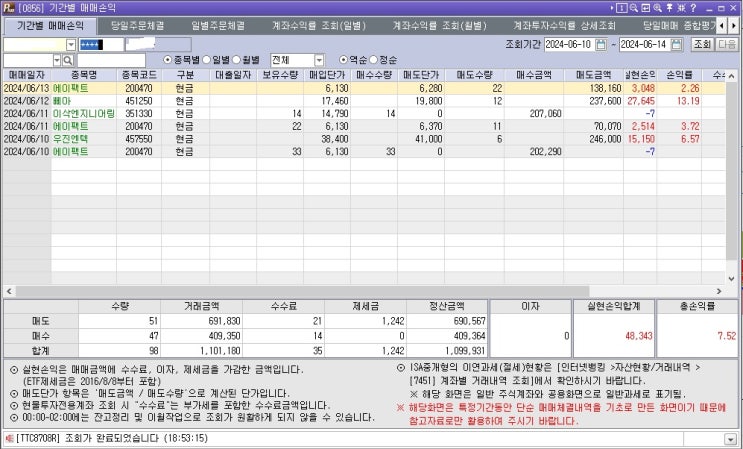Click horizontal scrollbar left arrow
Screen dimensions: 743x449
(x=9, y=291)
